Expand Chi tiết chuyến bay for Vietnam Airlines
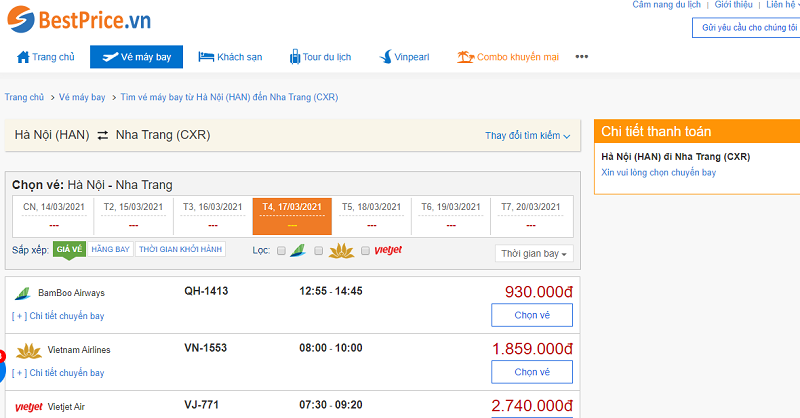Viewport: 800px width, 418px height. coord(58,373)
